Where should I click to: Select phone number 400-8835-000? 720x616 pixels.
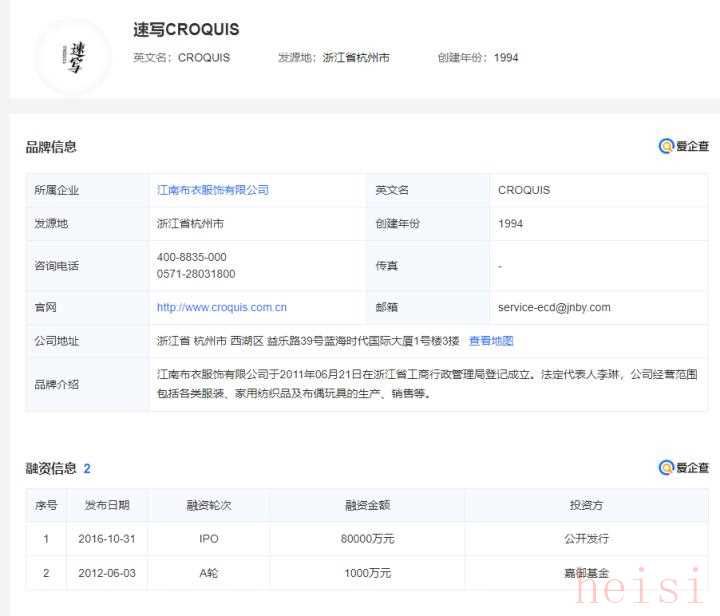pyautogui.click(x=191, y=257)
